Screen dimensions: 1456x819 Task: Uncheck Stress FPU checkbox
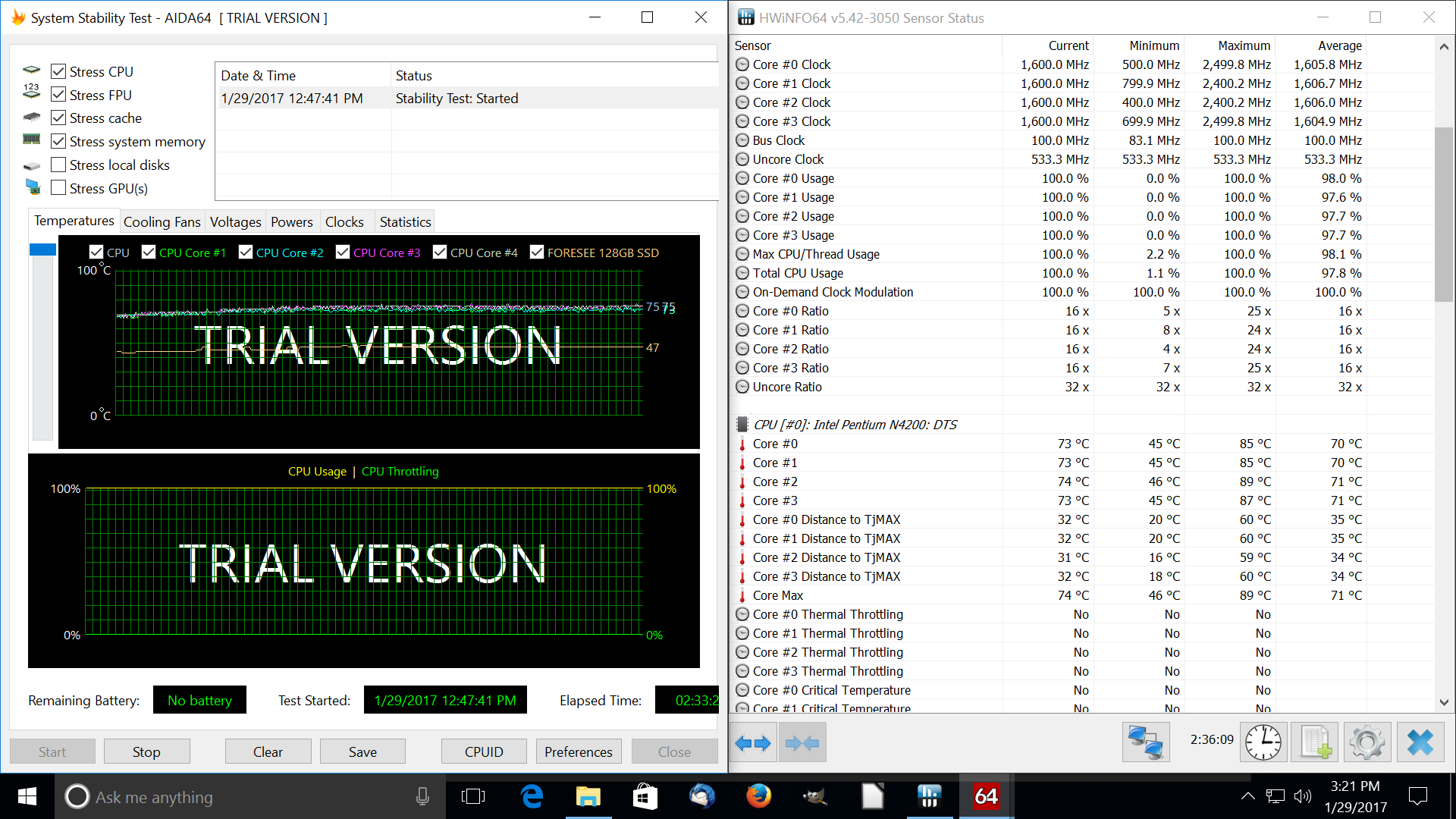click(x=58, y=95)
